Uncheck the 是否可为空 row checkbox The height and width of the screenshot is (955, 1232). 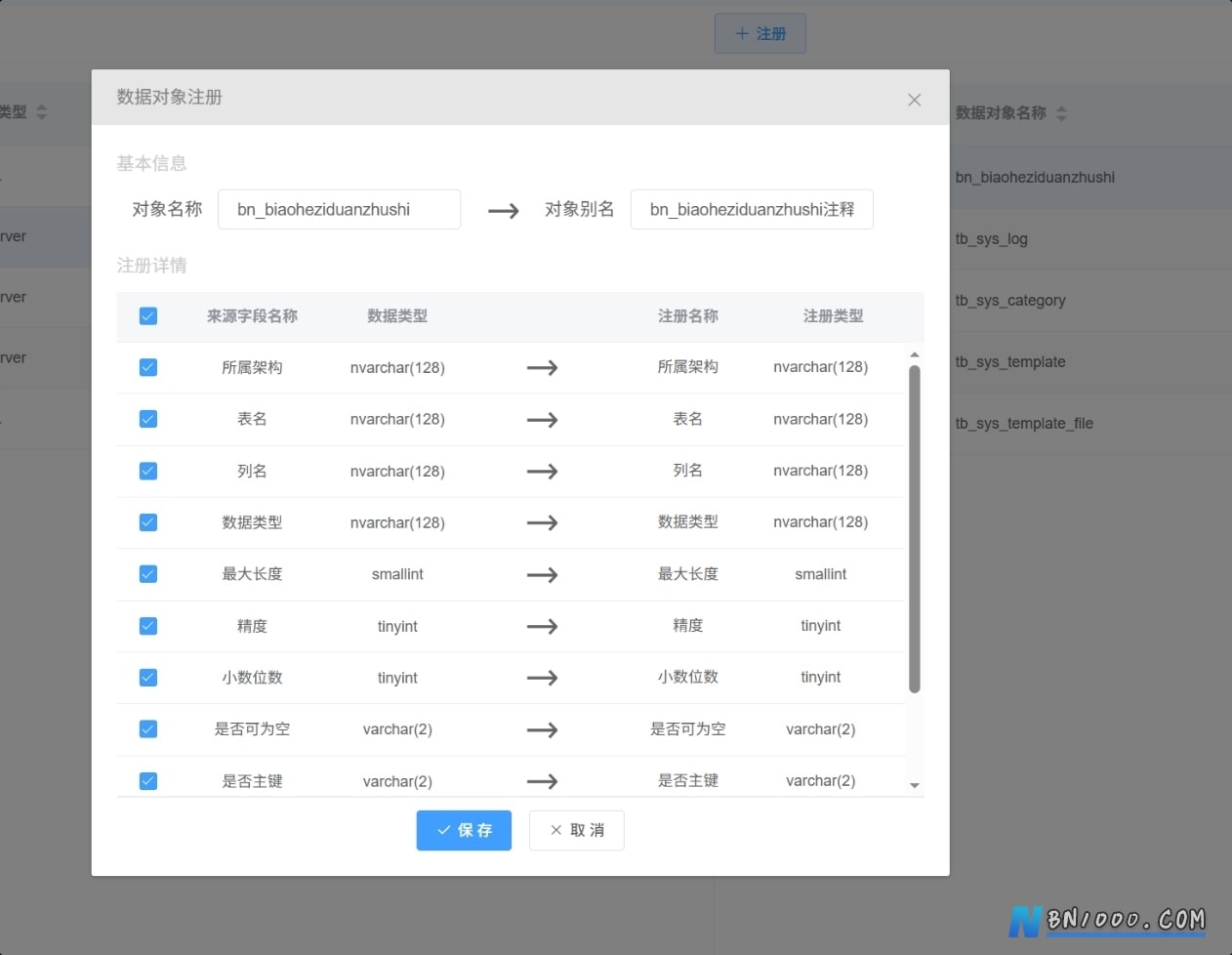148,728
